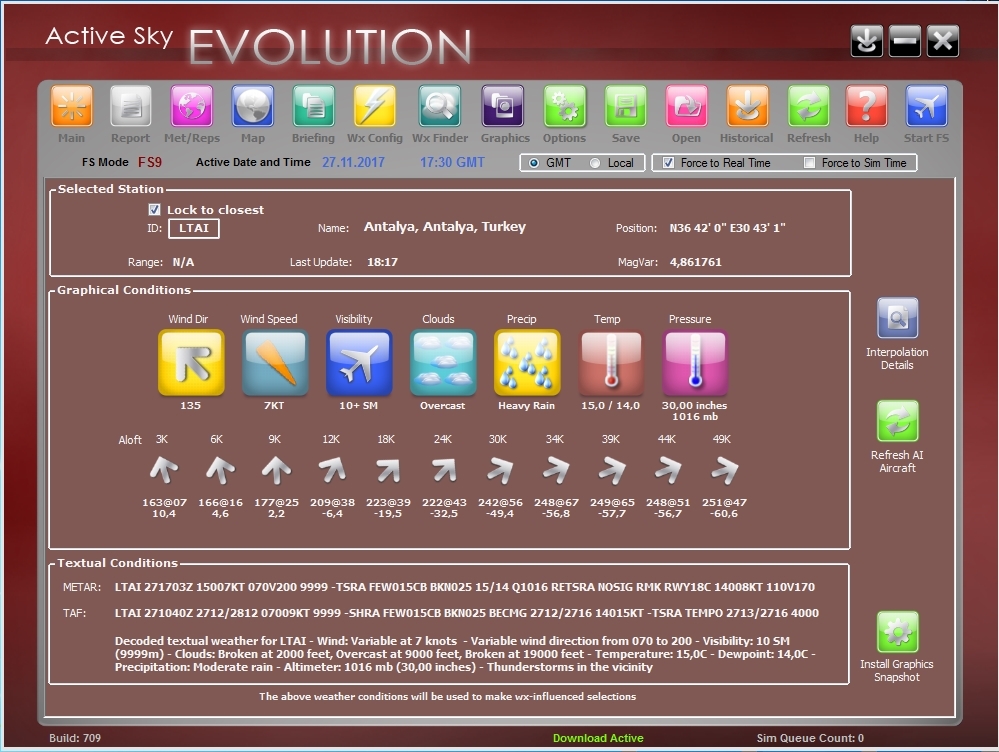Open the Graphics icon

(x=503, y=106)
